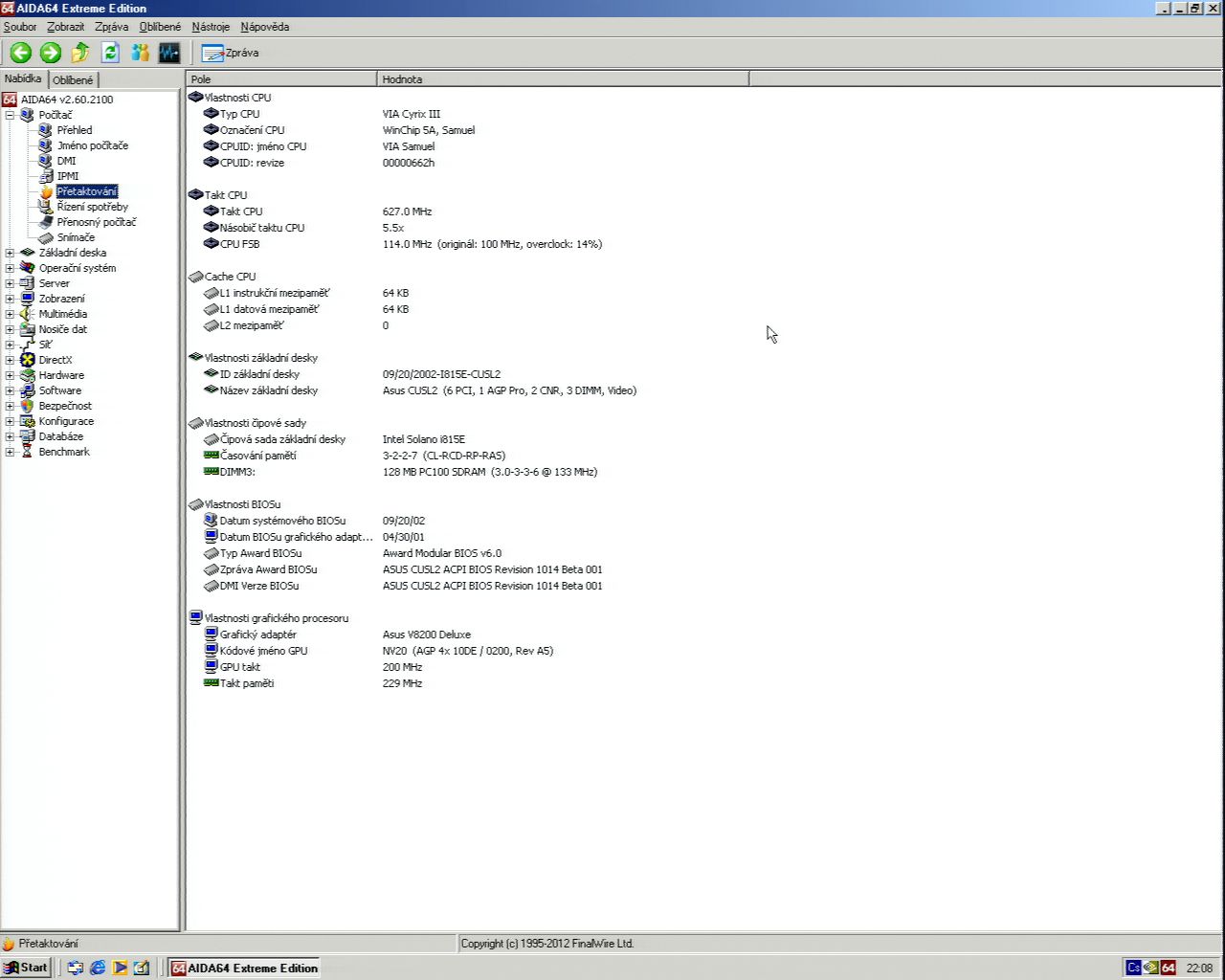1225x980 pixels.
Task: Expand the Server tree node
Action: (10, 283)
